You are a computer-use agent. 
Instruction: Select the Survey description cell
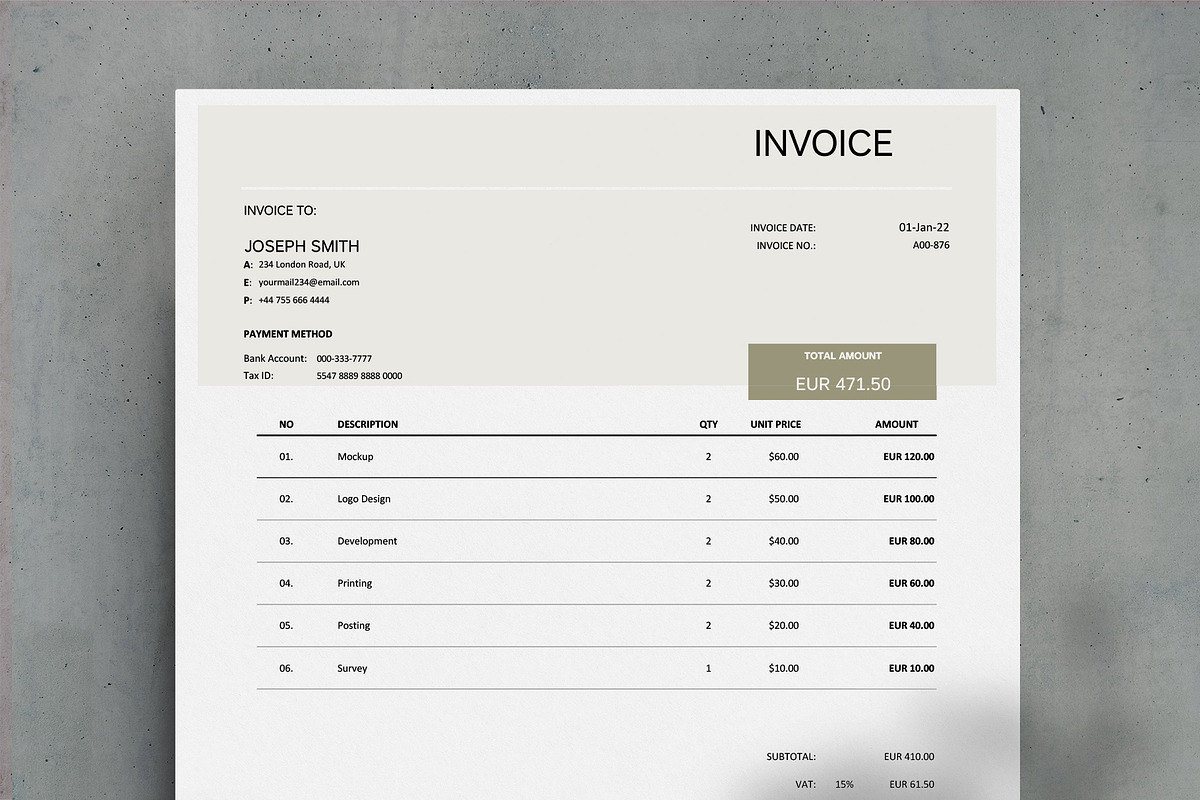pos(352,668)
